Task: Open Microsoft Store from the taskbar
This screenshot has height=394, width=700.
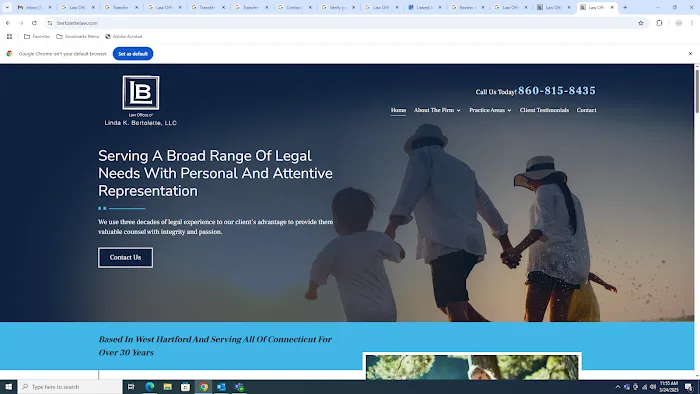Action: (185, 387)
